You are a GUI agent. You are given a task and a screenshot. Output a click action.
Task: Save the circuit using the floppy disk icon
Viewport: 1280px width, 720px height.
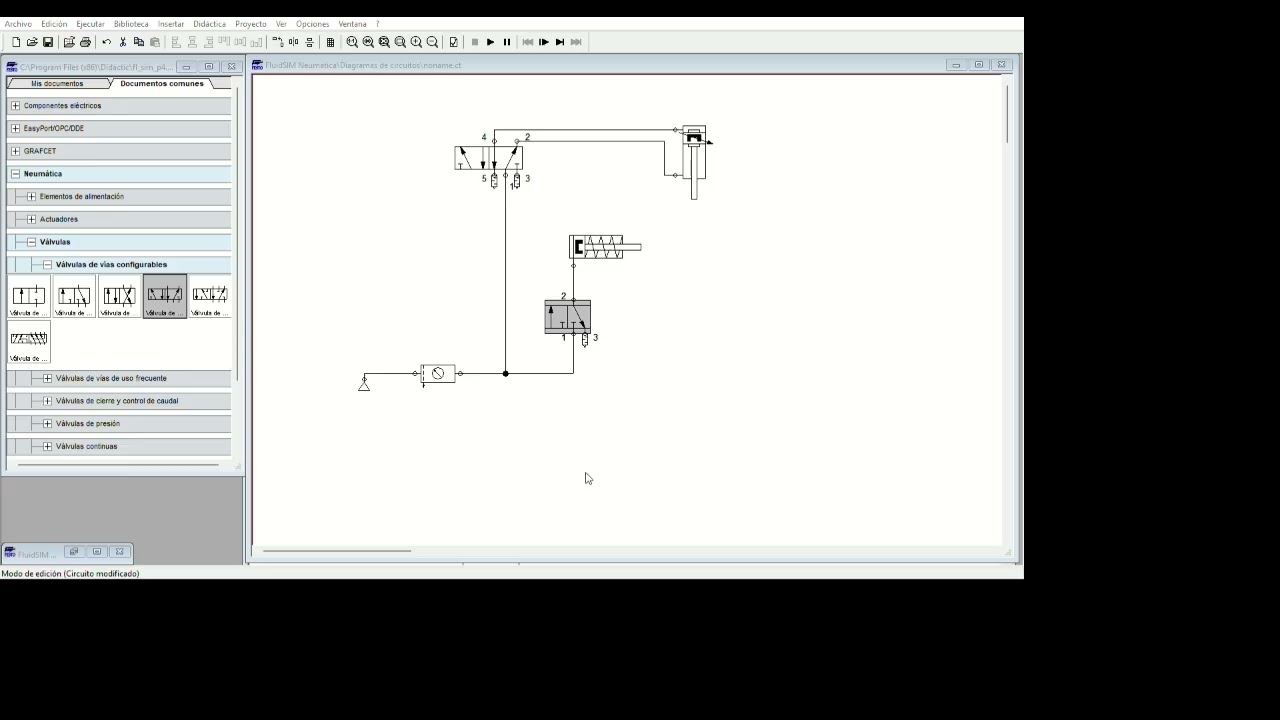48,42
